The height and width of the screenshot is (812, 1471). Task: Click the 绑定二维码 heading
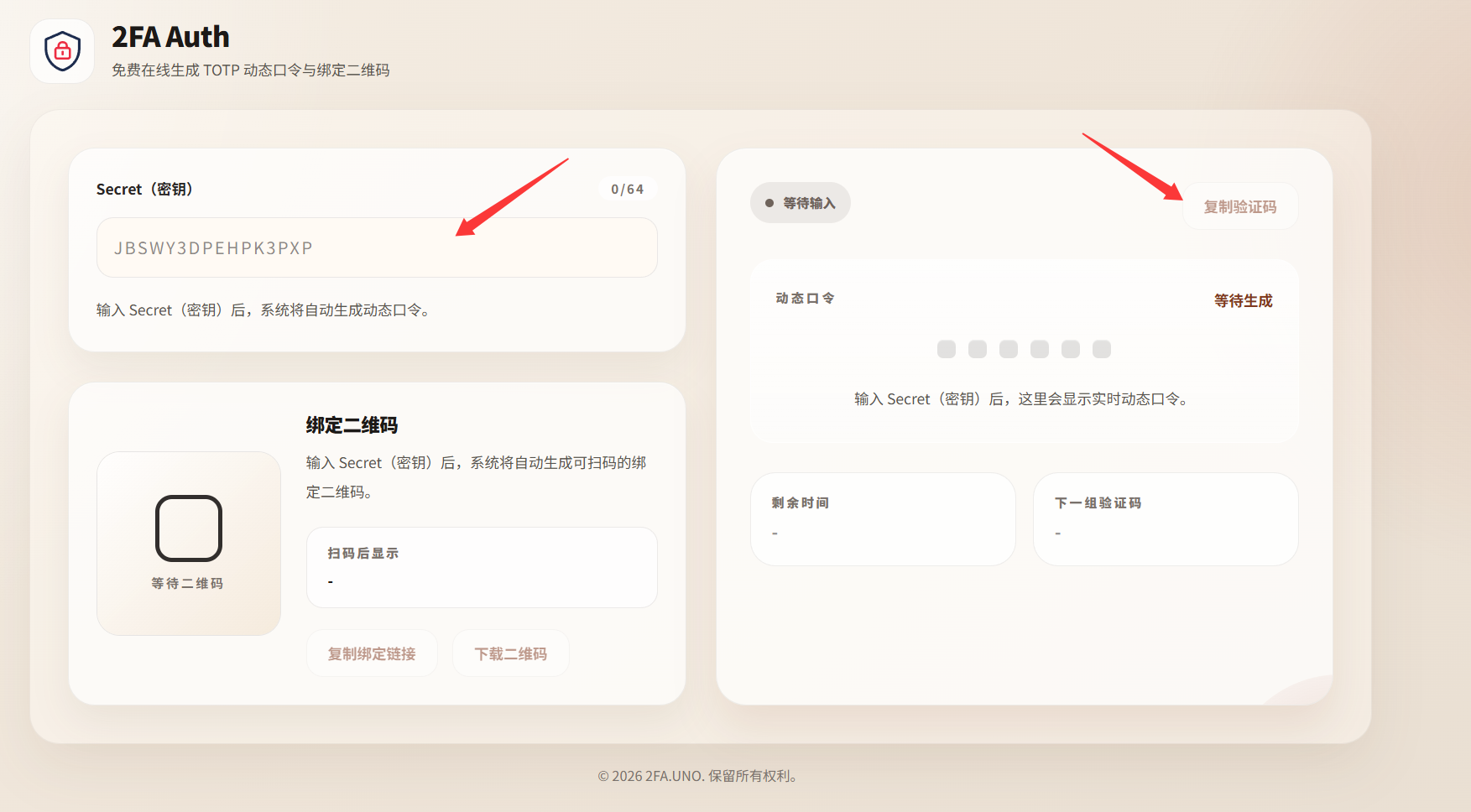352,425
